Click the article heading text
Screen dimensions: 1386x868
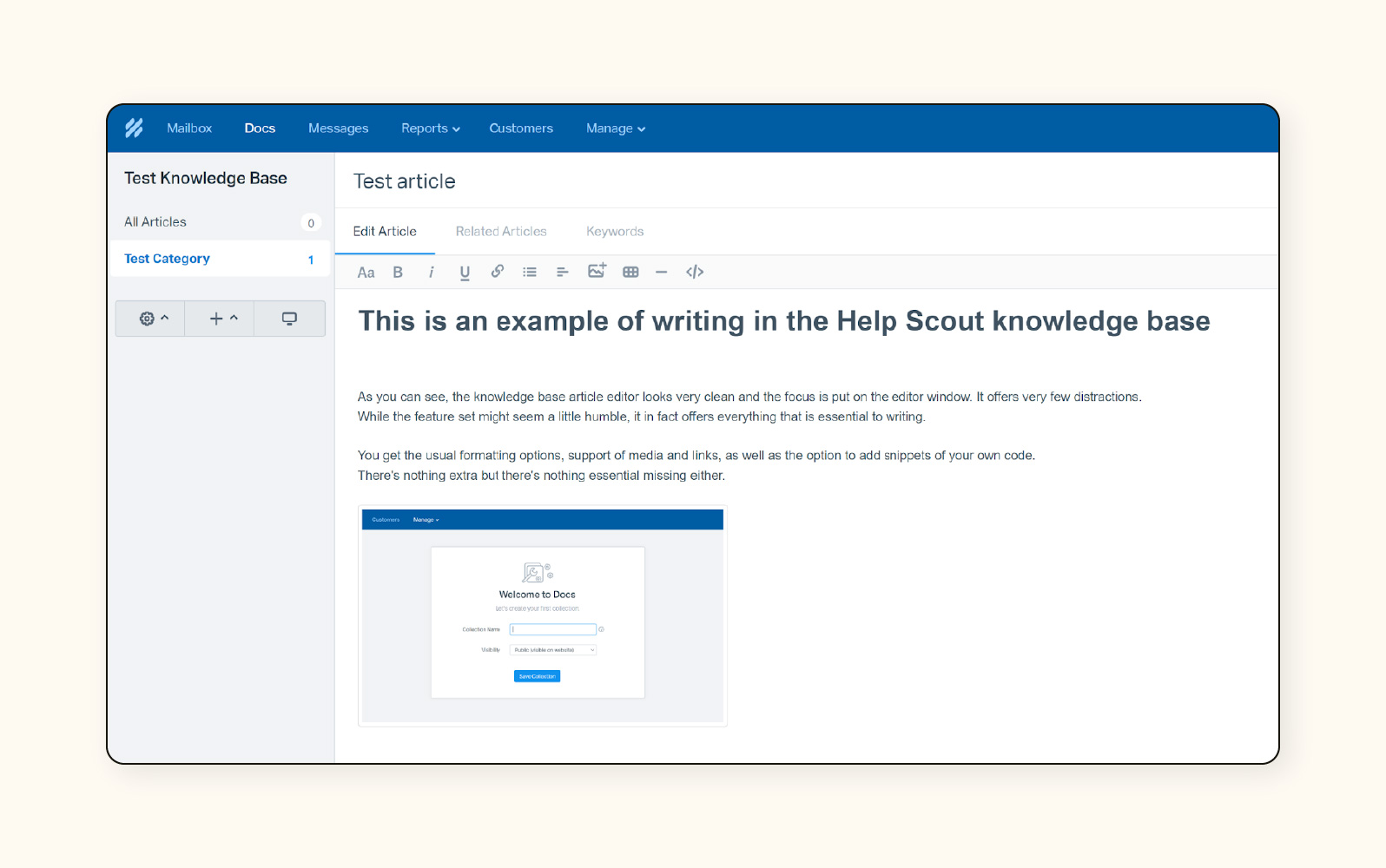[x=783, y=321]
